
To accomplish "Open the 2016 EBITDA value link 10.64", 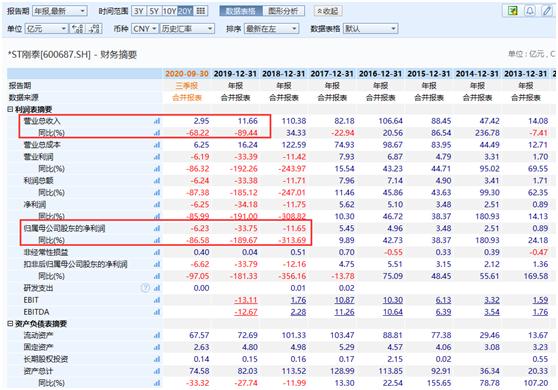I will (393, 312).
